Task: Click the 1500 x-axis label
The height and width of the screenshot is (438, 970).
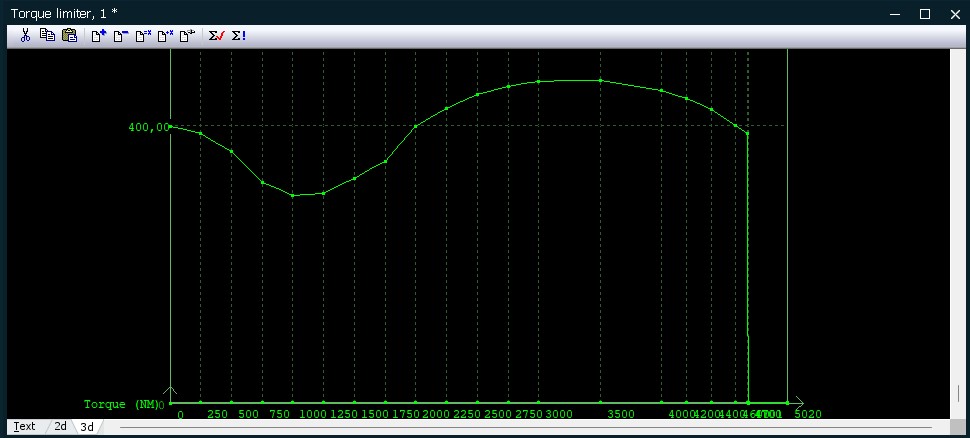Action: tap(374, 414)
